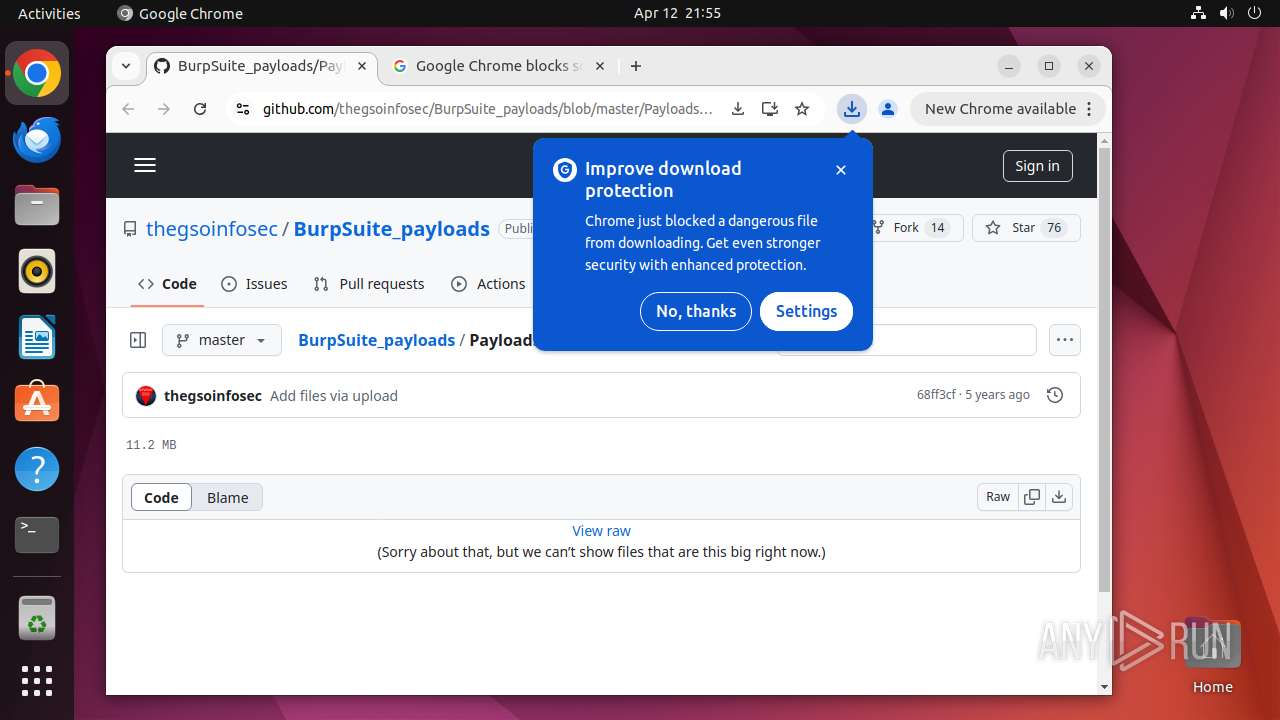Image resolution: width=1280 pixels, height=720 pixels.
Task: Show all applications grid
Action: tap(37, 681)
